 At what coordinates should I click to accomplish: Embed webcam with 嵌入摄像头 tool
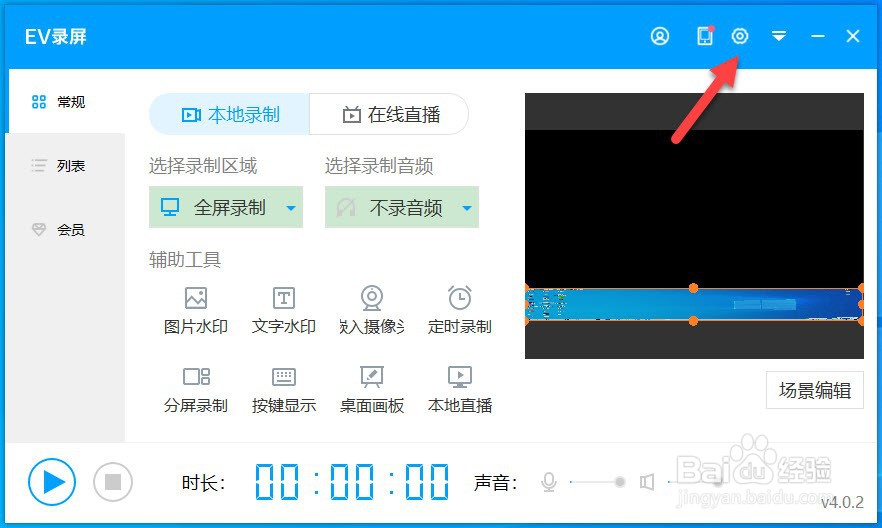[x=372, y=310]
